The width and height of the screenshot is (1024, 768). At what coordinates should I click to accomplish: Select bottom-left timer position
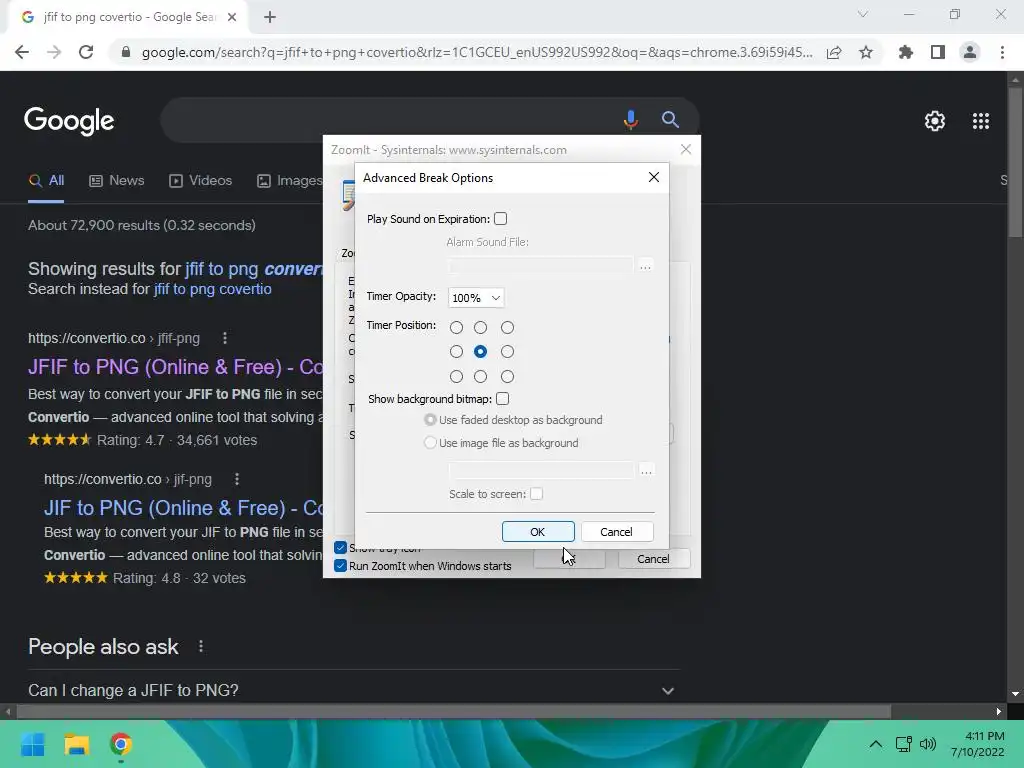(x=456, y=376)
